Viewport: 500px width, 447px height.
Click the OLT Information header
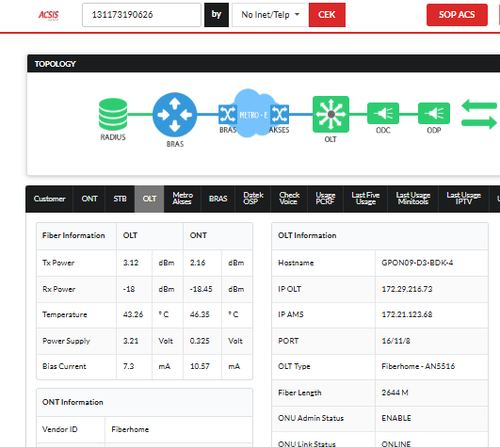380,236
